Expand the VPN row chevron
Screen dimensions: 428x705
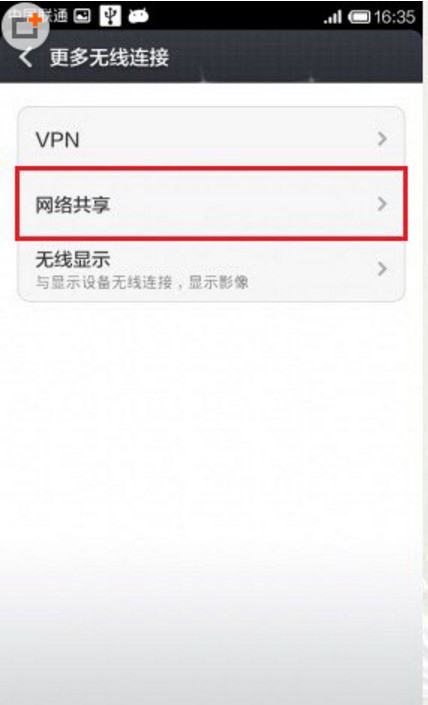[x=382, y=139]
